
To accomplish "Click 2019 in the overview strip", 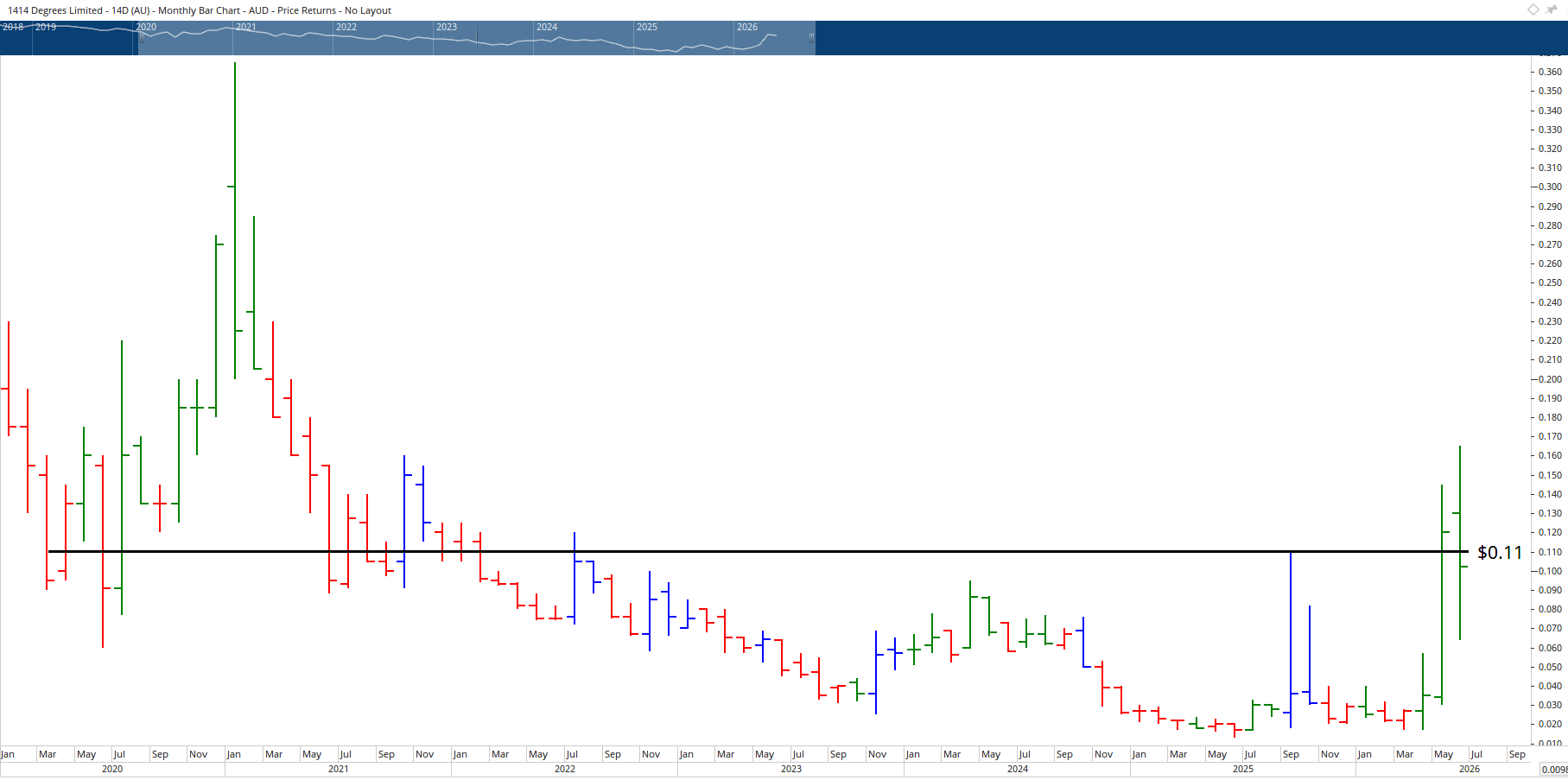I will (x=46, y=27).
